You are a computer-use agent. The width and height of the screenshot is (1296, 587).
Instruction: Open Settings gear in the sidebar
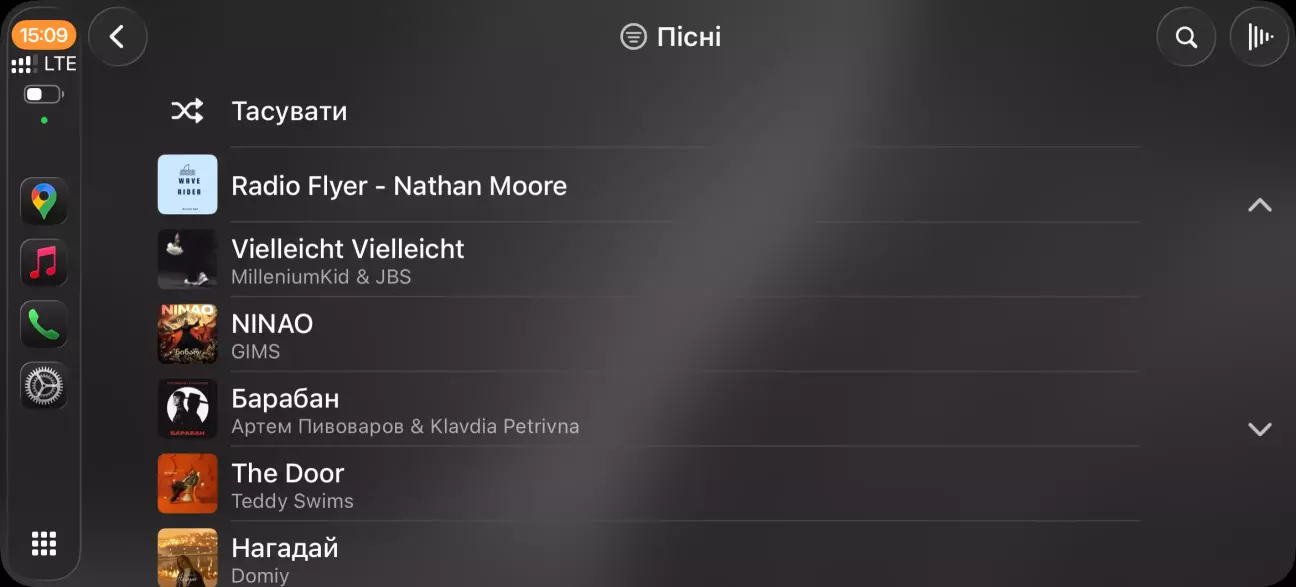[44, 386]
